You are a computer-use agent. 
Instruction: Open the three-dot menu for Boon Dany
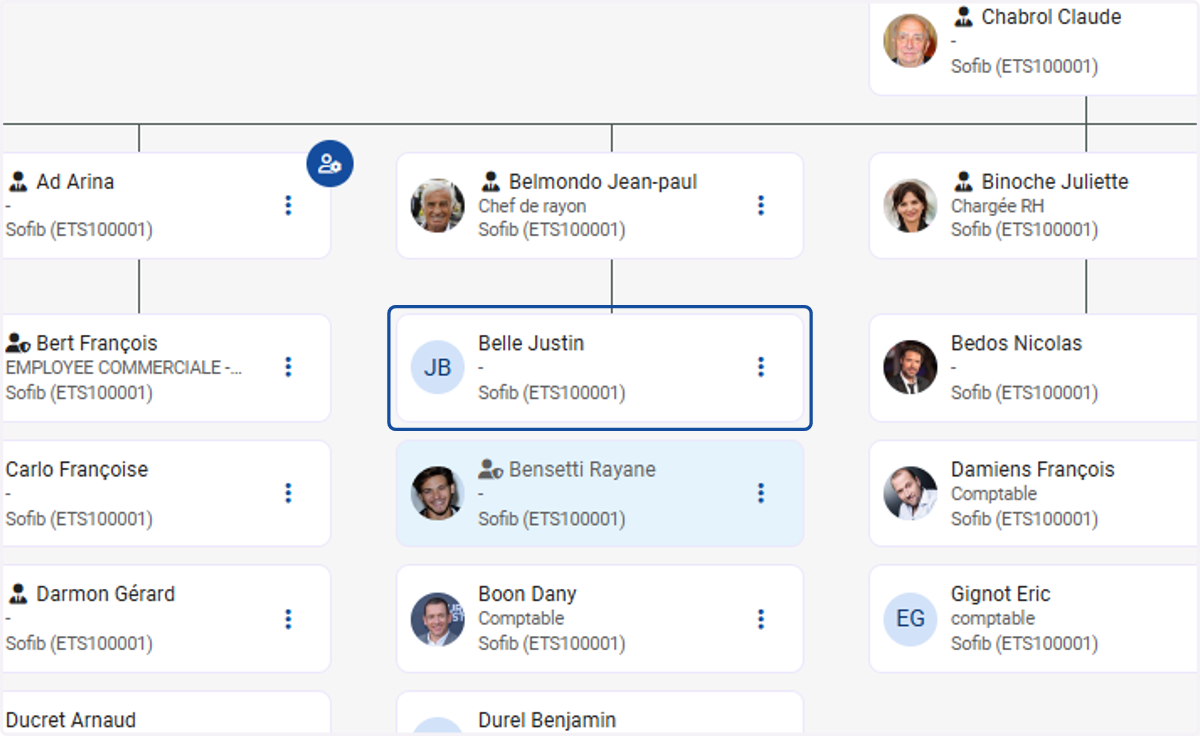761,619
